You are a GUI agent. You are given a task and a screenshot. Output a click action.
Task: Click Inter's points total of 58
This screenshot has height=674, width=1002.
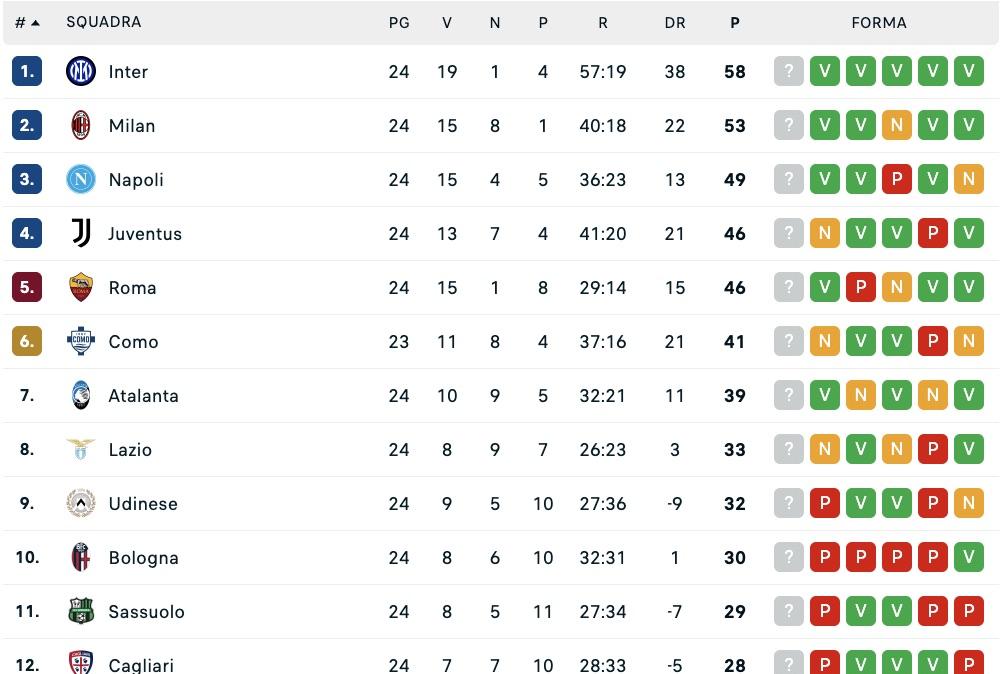[735, 71]
